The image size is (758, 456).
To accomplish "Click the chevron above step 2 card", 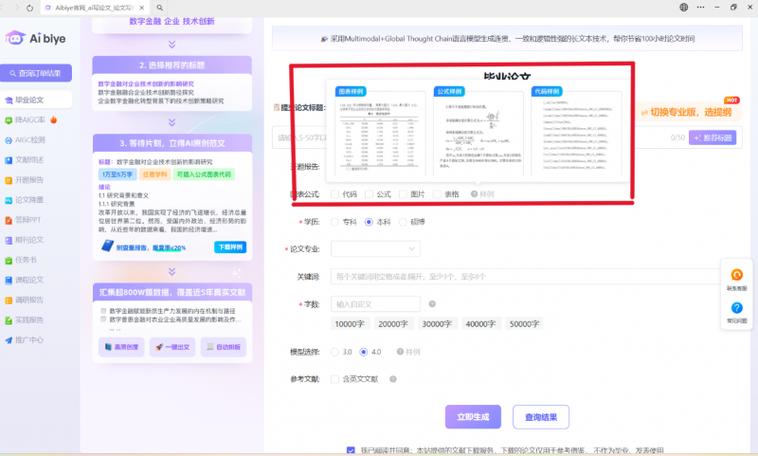I will (x=172, y=44).
